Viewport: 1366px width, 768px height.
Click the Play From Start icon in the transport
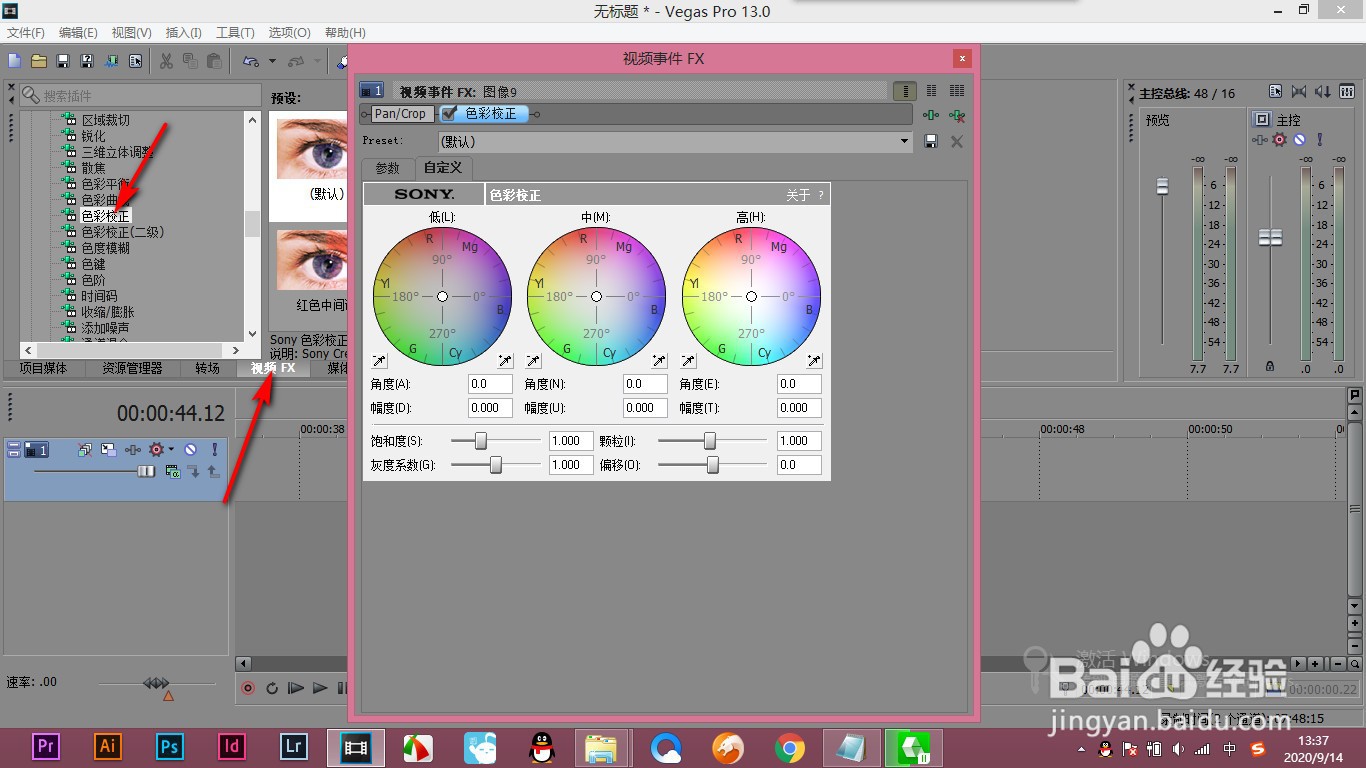(295, 688)
